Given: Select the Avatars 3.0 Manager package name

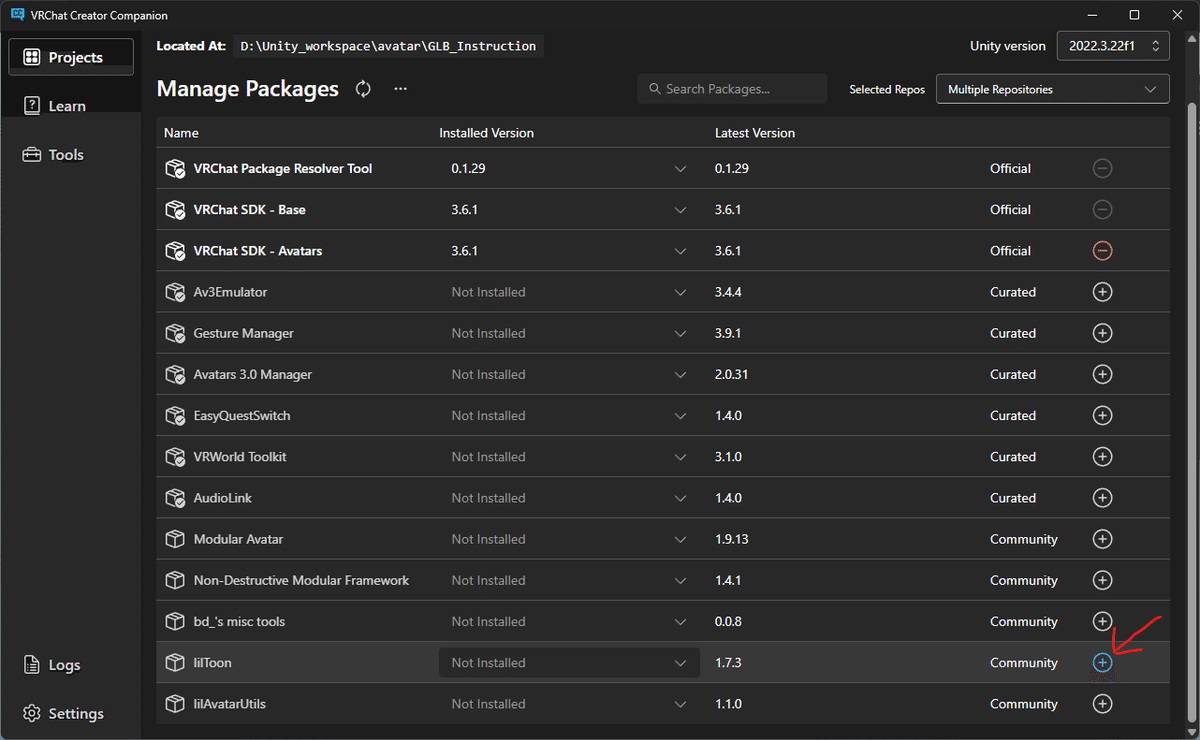Looking at the screenshot, I should point(253,374).
